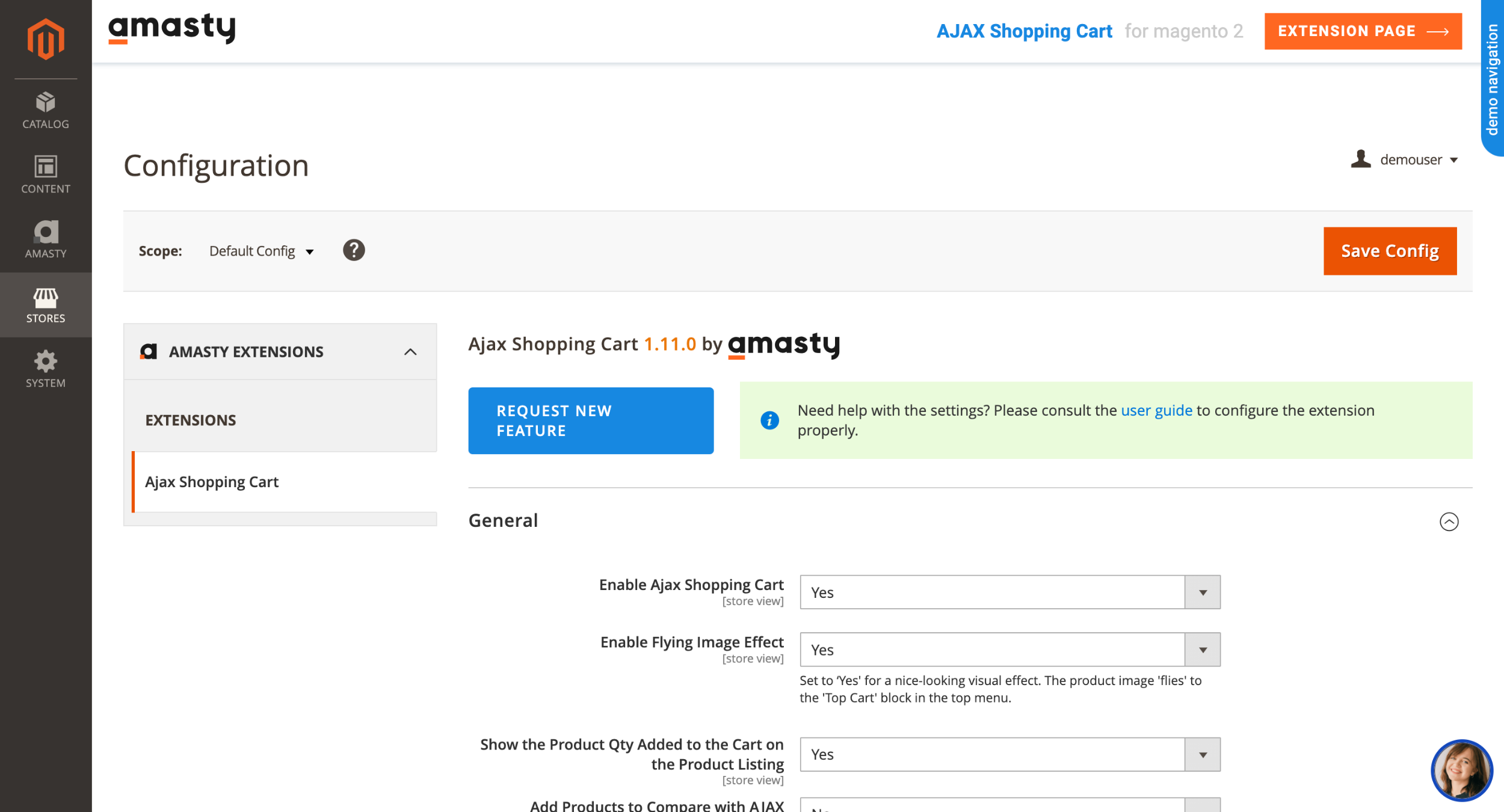The height and width of the screenshot is (812, 1504).
Task: Click the scope help question mark icon
Action: pyautogui.click(x=354, y=250)
